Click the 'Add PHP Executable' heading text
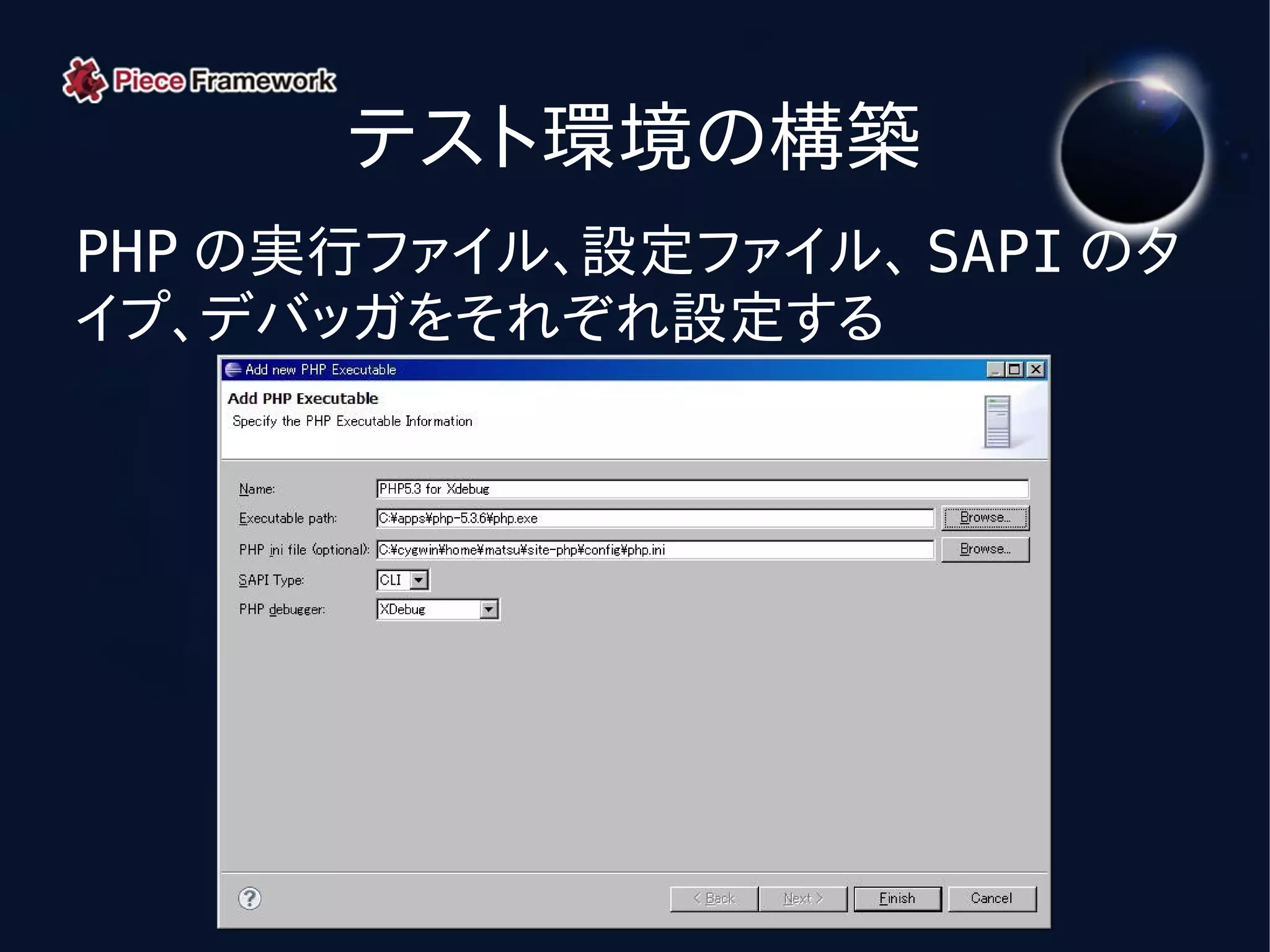Image resolution: width=1270 pixels, height=952 pixels. (303, 399)
